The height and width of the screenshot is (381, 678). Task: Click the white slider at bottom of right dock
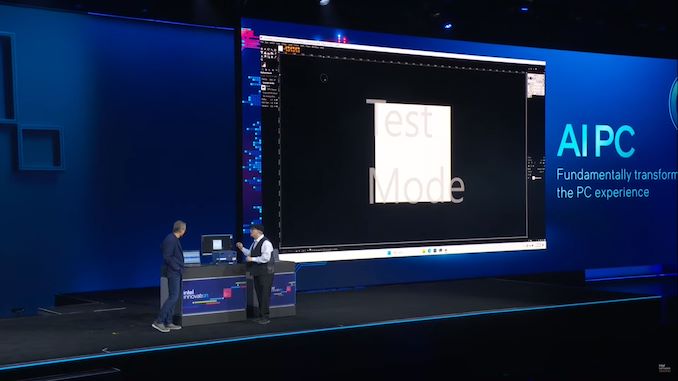pos(537,178)
